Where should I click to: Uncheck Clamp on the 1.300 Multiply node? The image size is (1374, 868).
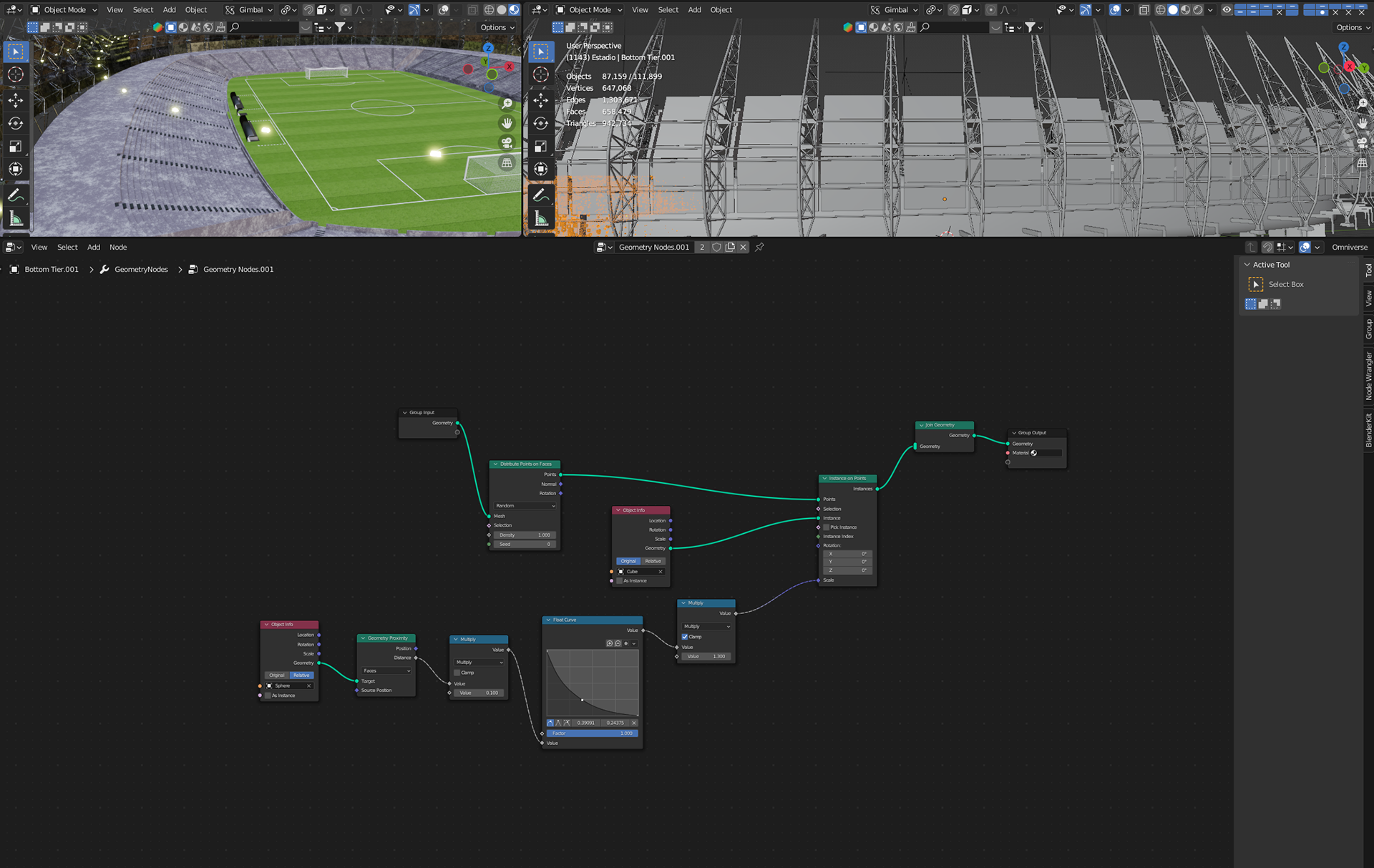[x=685, y=637]
